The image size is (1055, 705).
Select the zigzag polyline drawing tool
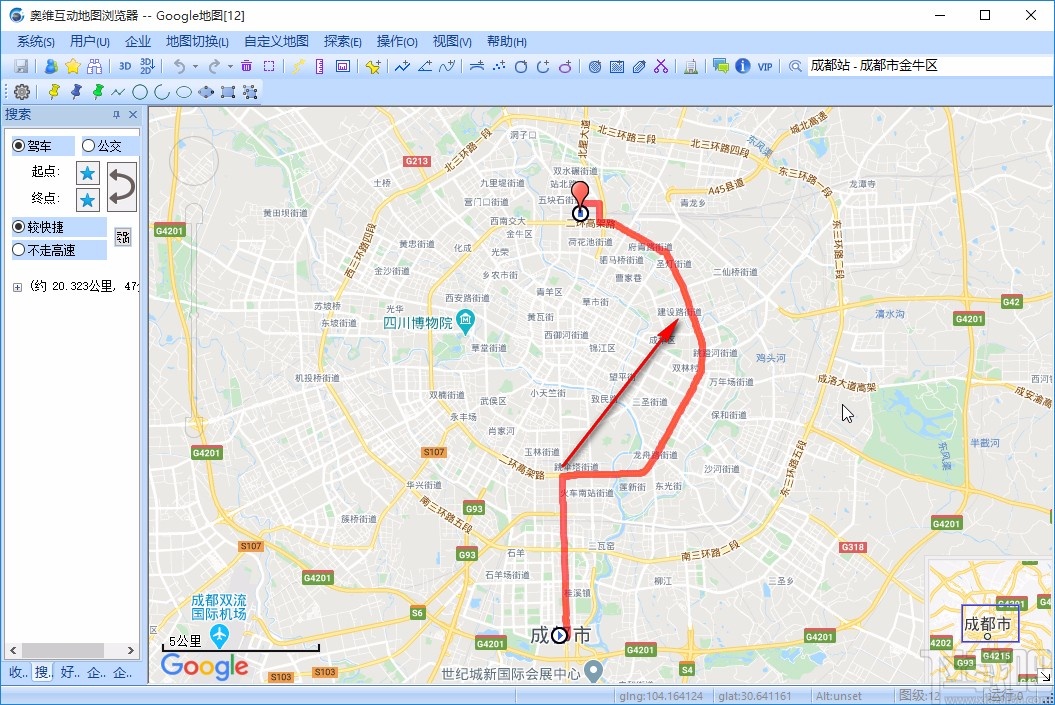pyautogui.click(x=118, y=92)
